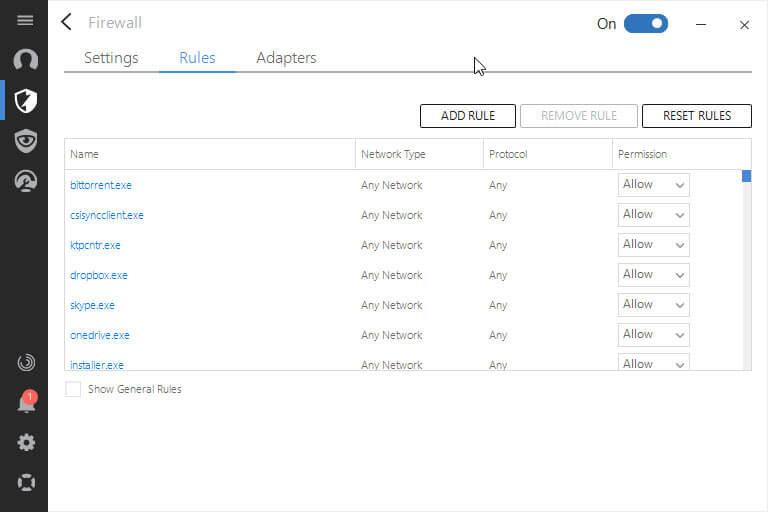768x512 pixels.
Task: Open the hamburger menu in sidebar
Action: (25, 21)
